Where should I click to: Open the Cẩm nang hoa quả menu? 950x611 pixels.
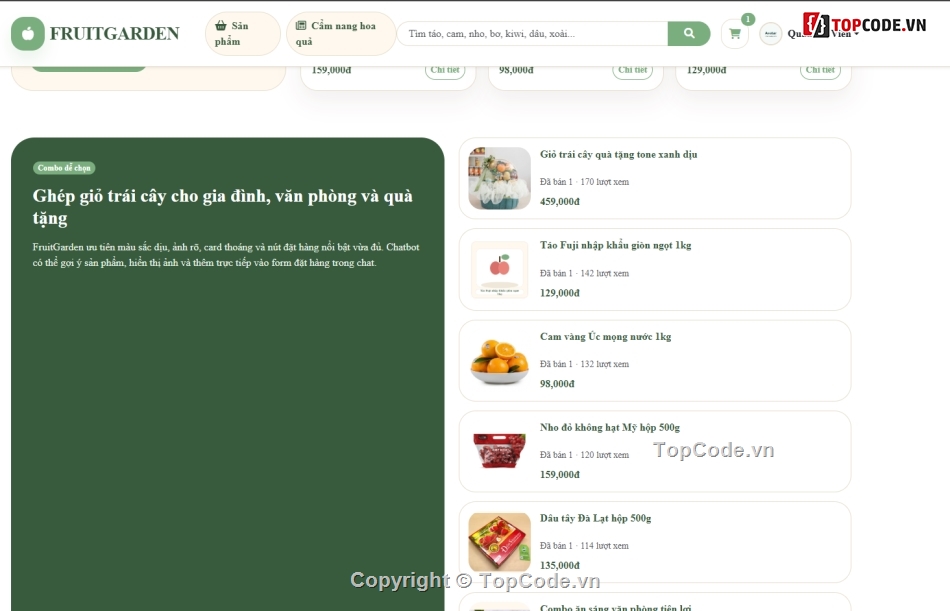(340, 33)
